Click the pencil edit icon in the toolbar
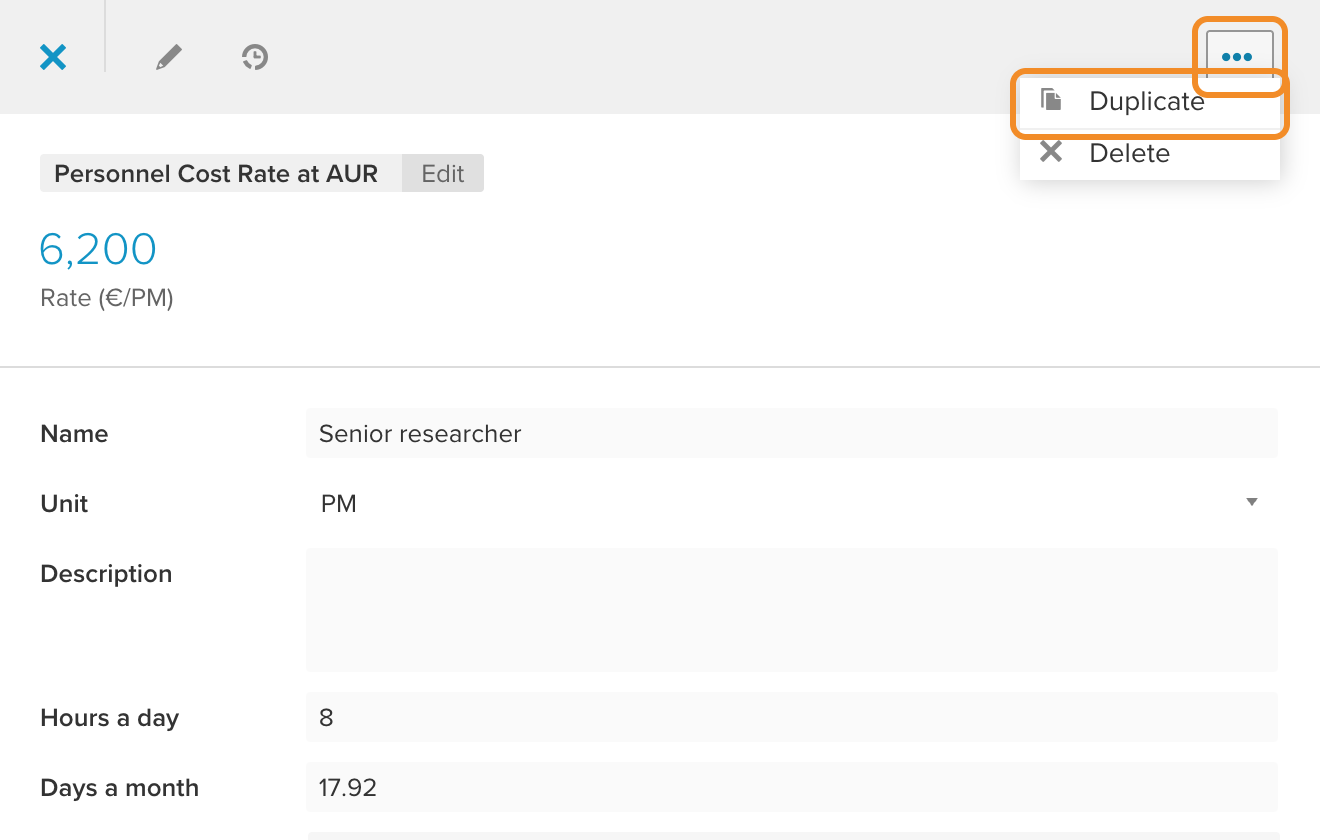 [169, 57]
